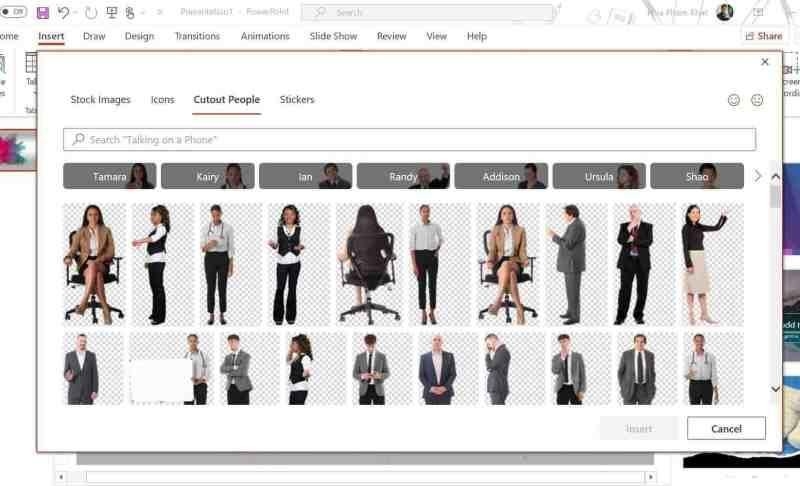Click the dialog search field
The width and height of the screenshot is (800, 486).
409,139
